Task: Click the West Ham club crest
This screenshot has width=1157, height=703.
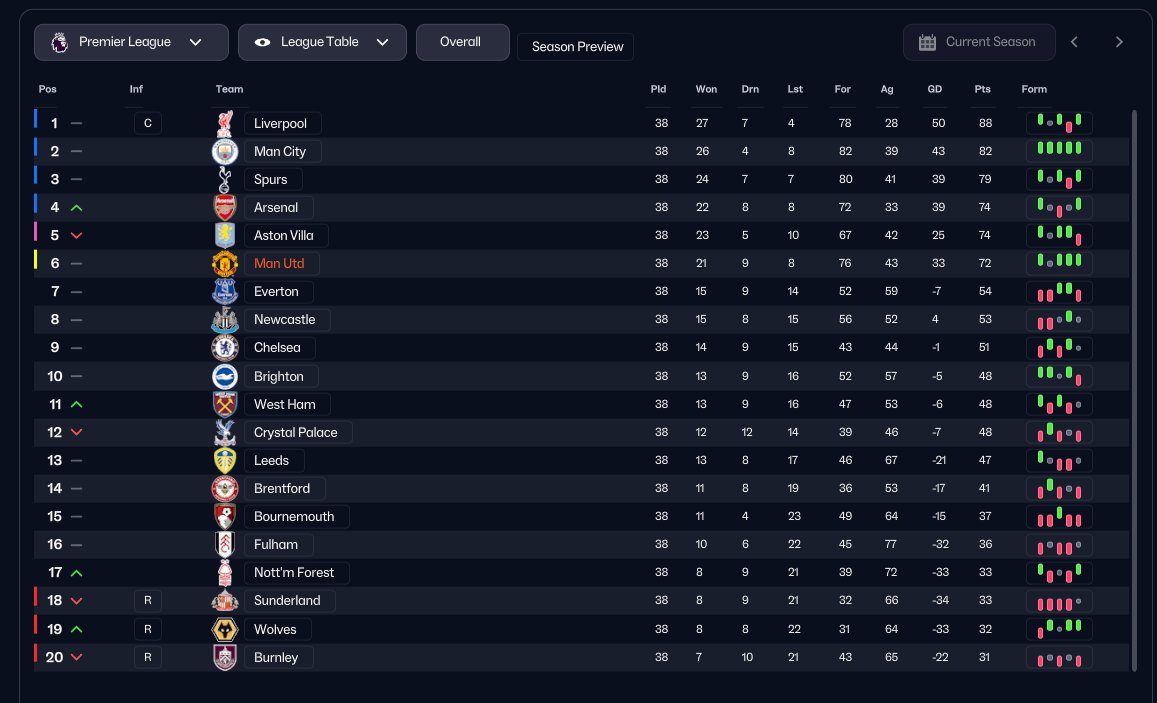Action: (225, 405)
